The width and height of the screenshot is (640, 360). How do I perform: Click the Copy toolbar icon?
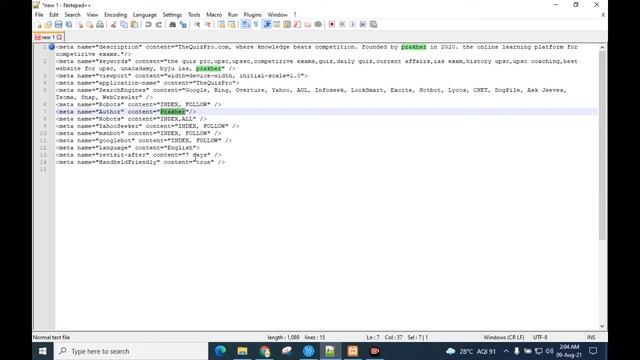(124, 24)
